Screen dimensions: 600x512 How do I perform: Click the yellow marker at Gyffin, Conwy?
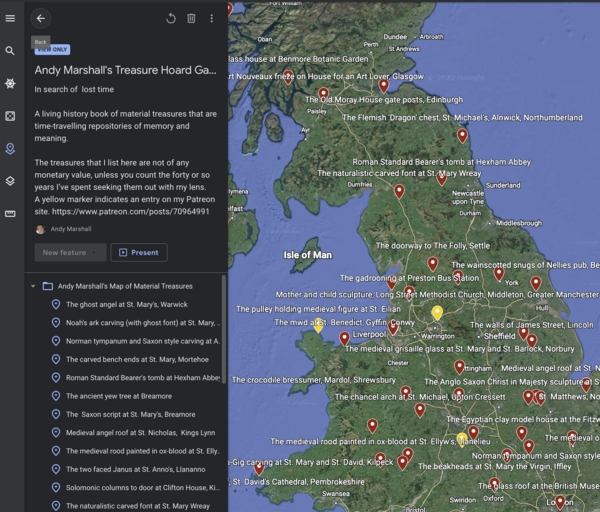318,326
